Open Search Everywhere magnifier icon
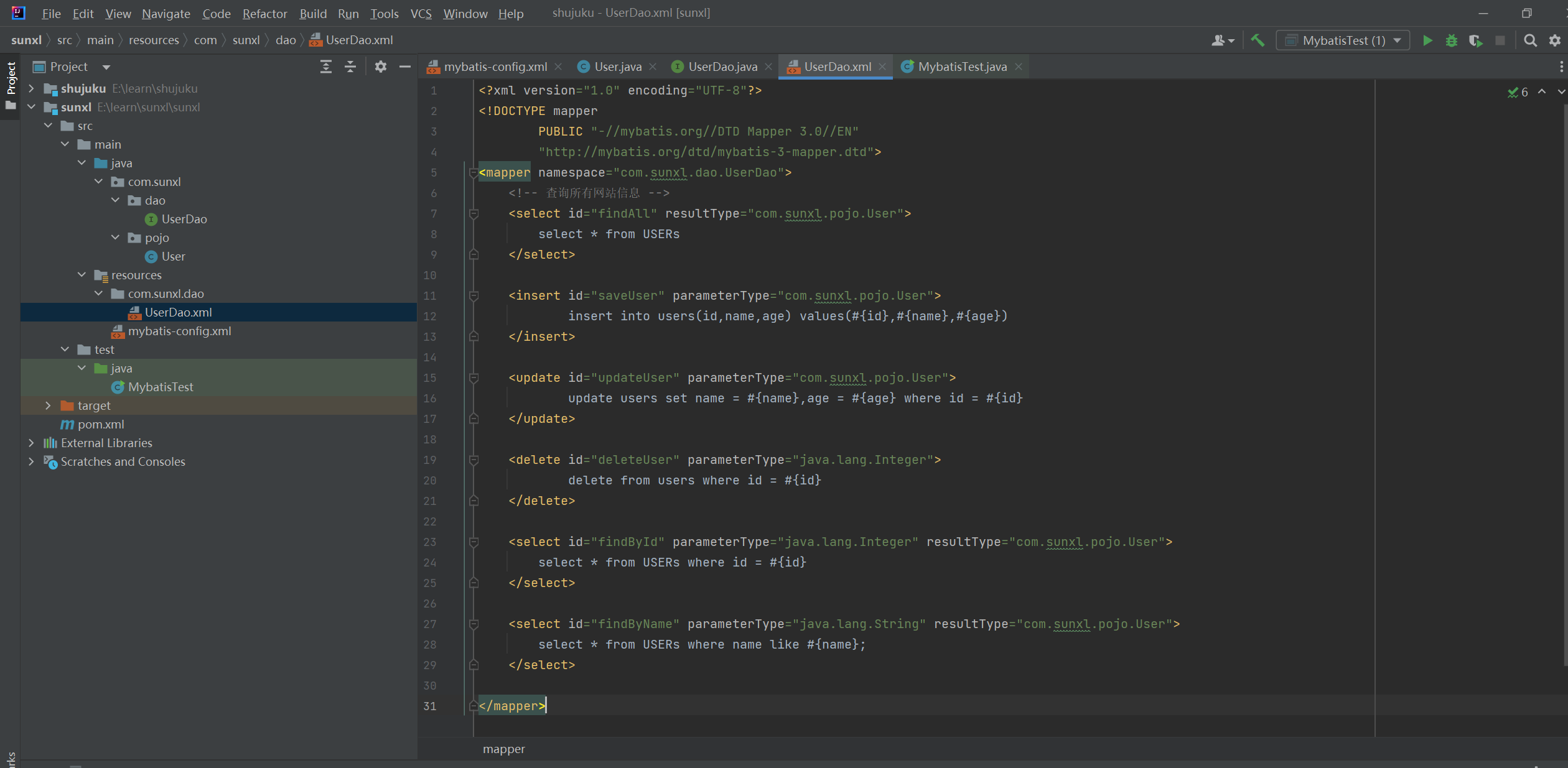 tap(1530, 40)
